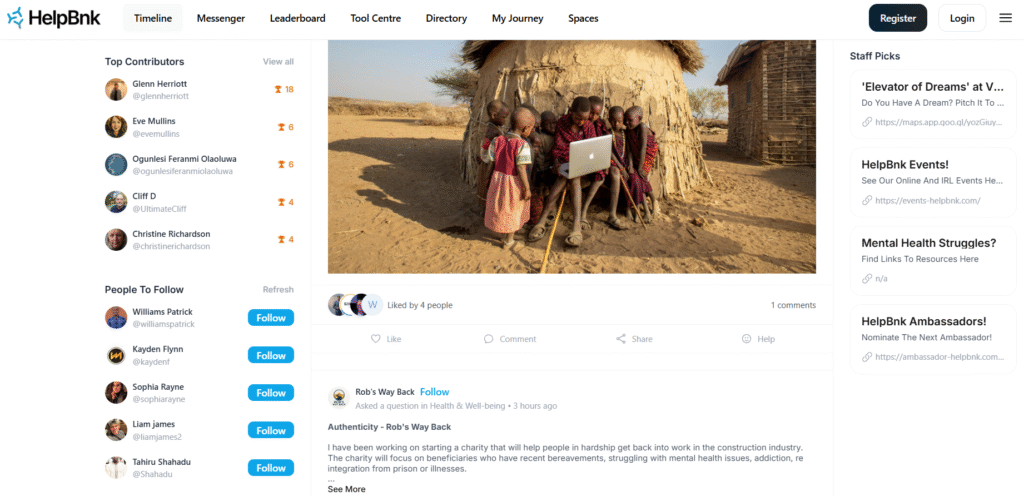Open the Messenger tab
The height and width of the screenshot is (496, 1024).
221,18
